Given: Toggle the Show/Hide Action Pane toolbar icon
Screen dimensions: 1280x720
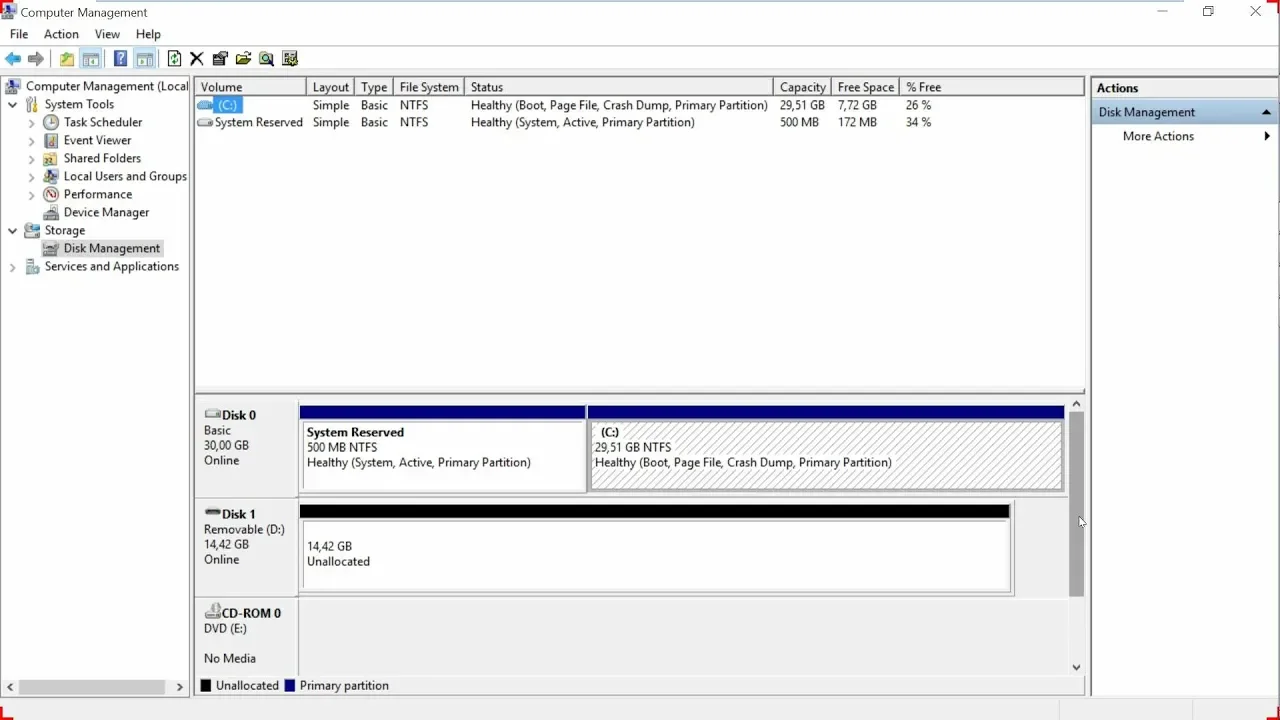Looking at the screenshot, I should click(x=145, y=59).
